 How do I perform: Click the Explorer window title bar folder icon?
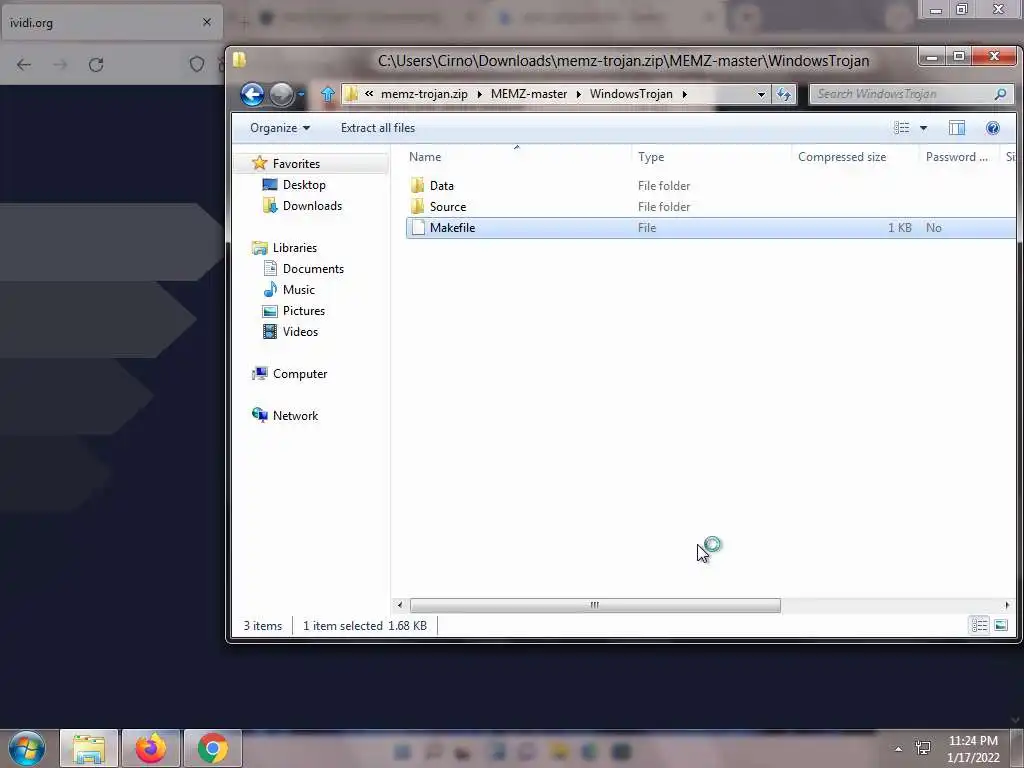[239, 60]
